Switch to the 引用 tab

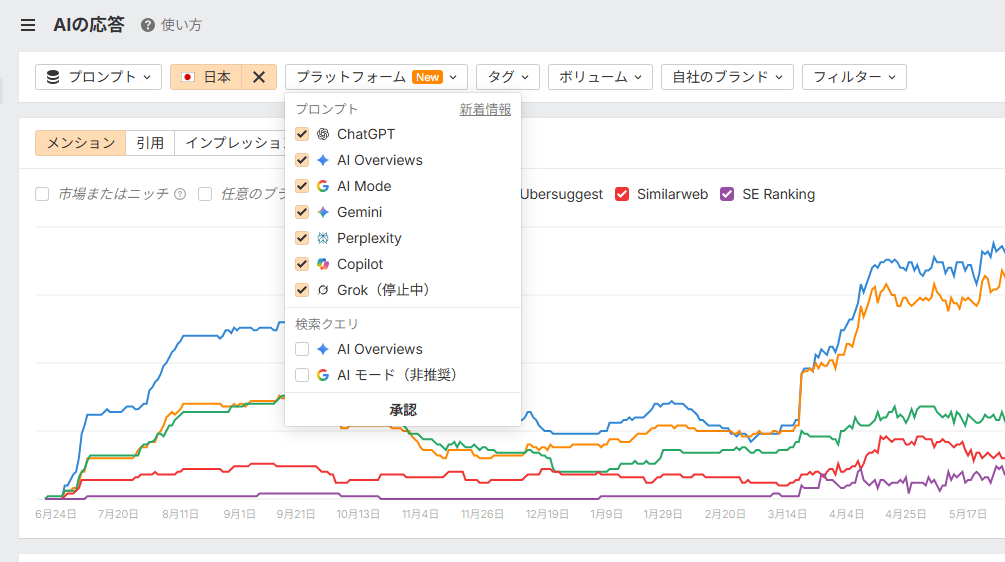pyautogui.click(x=150, y=143)
